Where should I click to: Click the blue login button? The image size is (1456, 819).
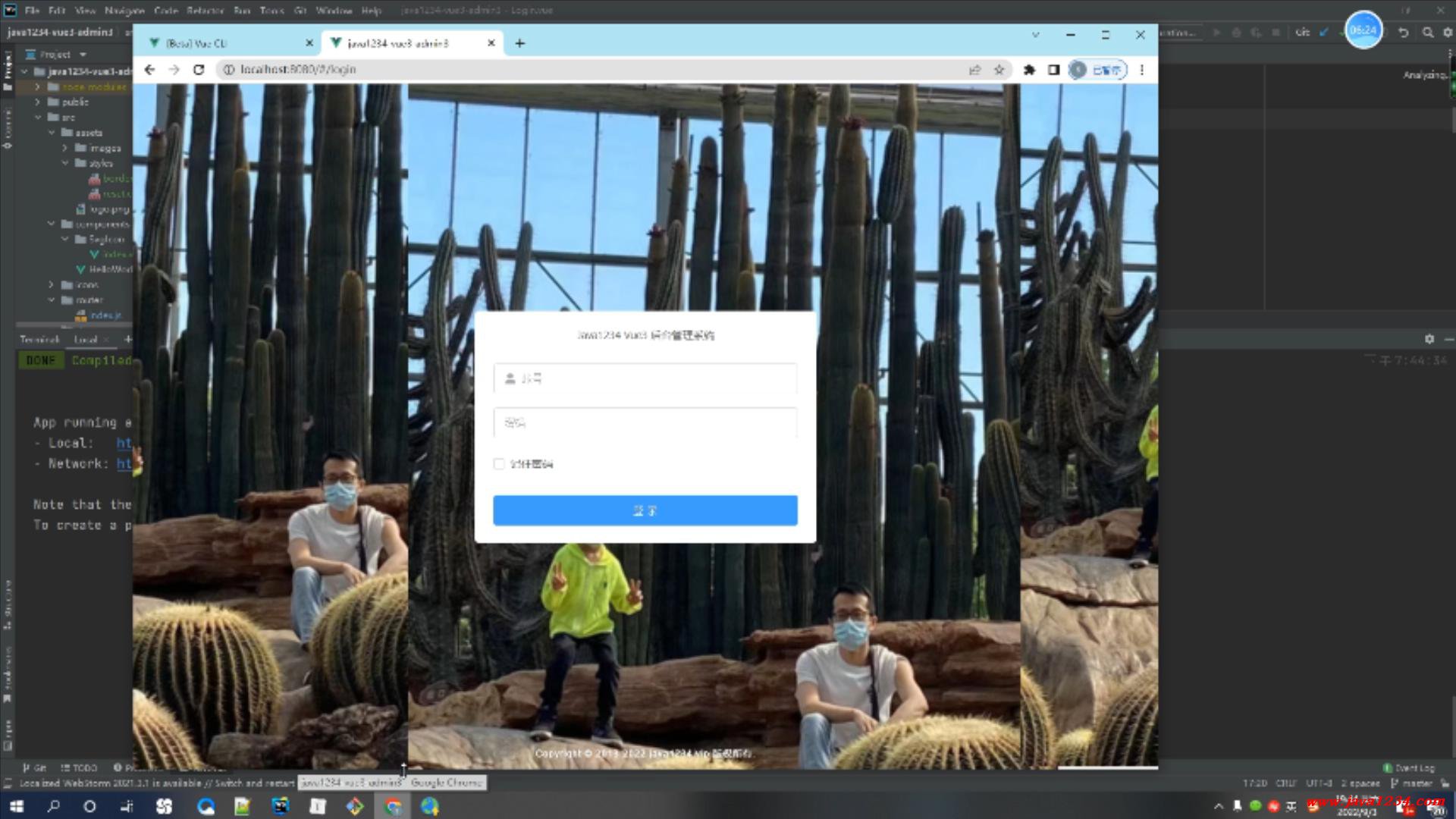pyautogui.click(x=645, y=511)
